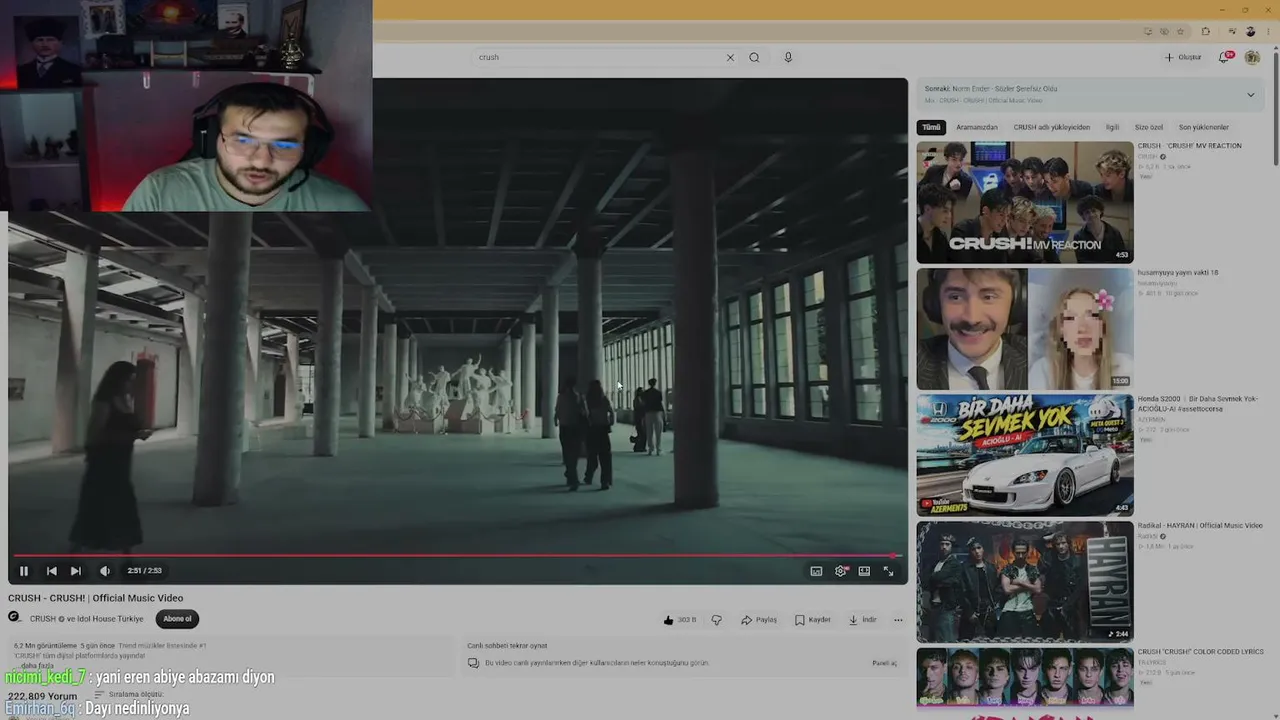Viewport: 1280px width, 720px height.
Task: Bookmark the page with the star icon
Action: coord(1181,32)
